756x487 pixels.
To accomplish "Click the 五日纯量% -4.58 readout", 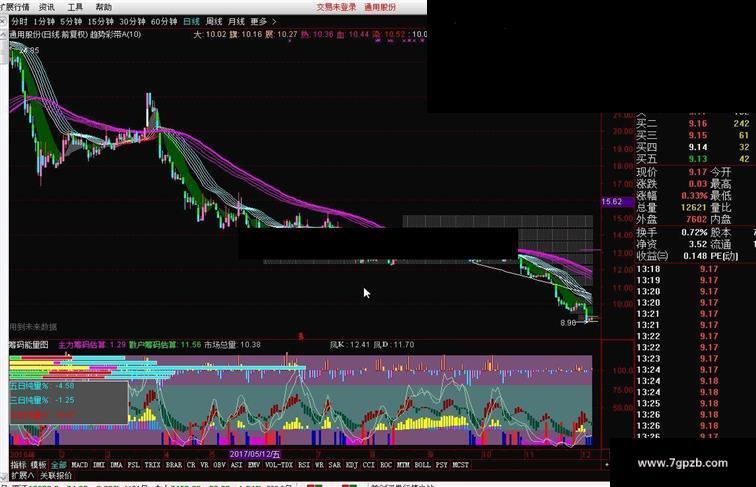I will click(x=42, y=386).
